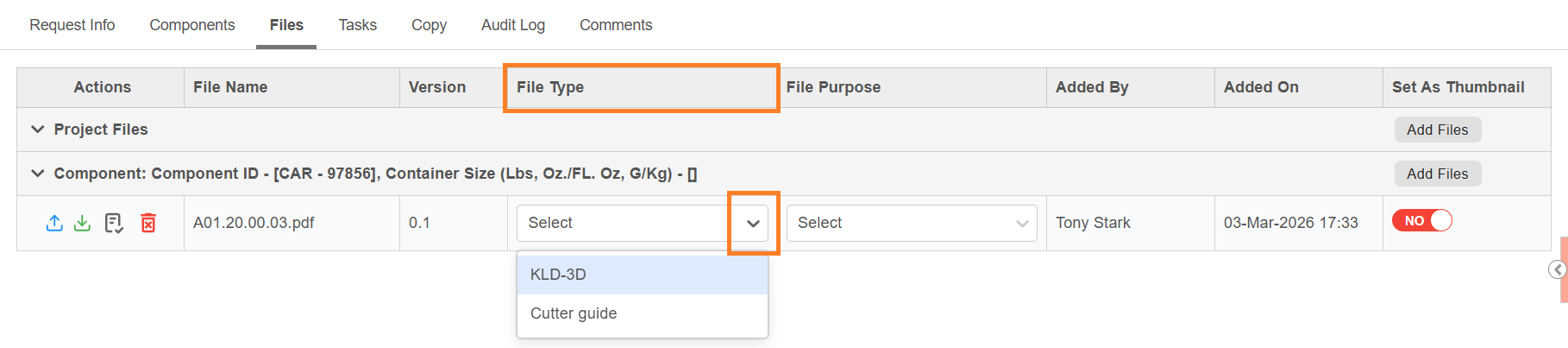Click the green download file icon
Viewport: 1568px width, 348px height.
(82, 223)
